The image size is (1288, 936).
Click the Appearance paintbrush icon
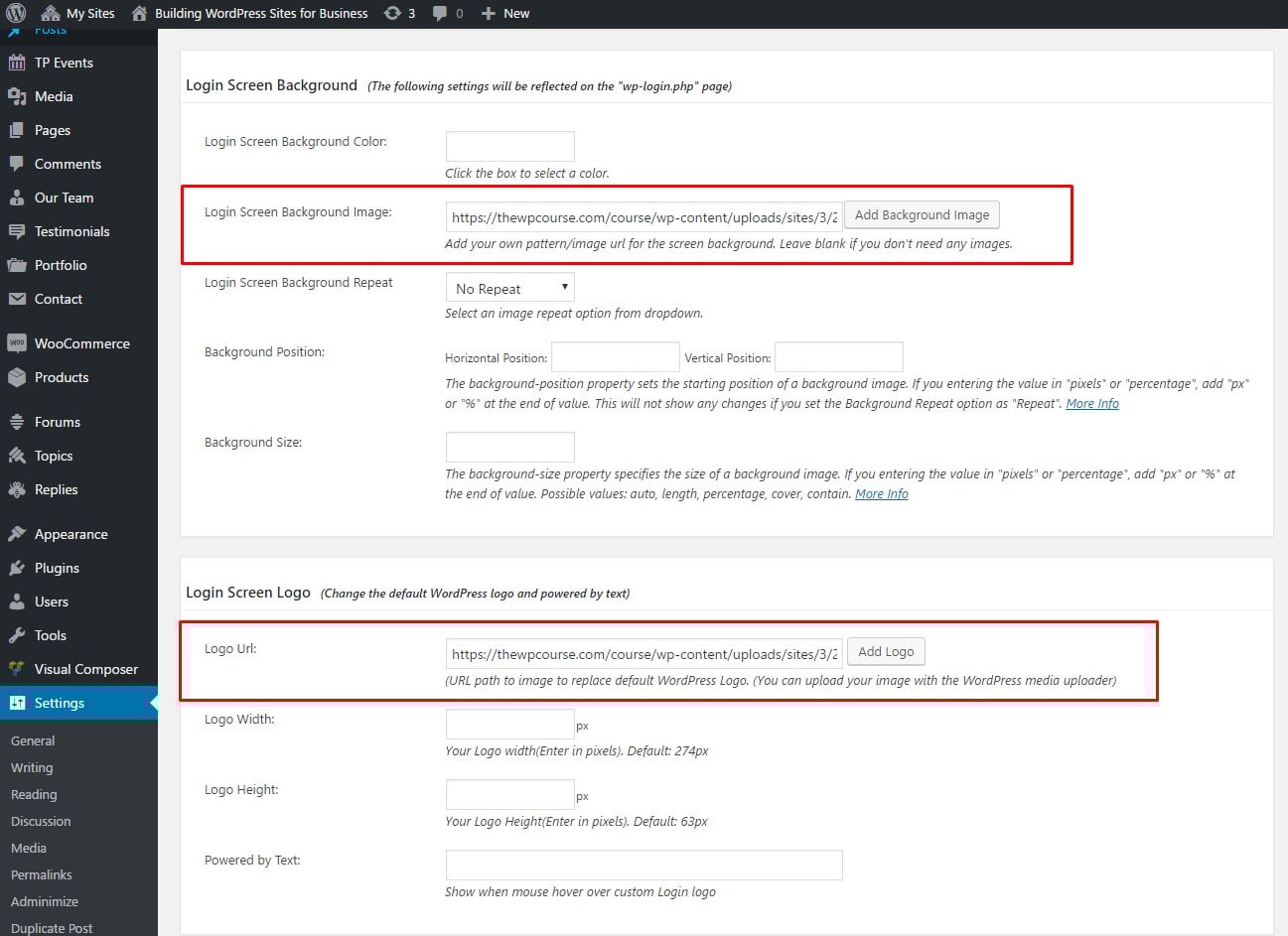(17, 534)
